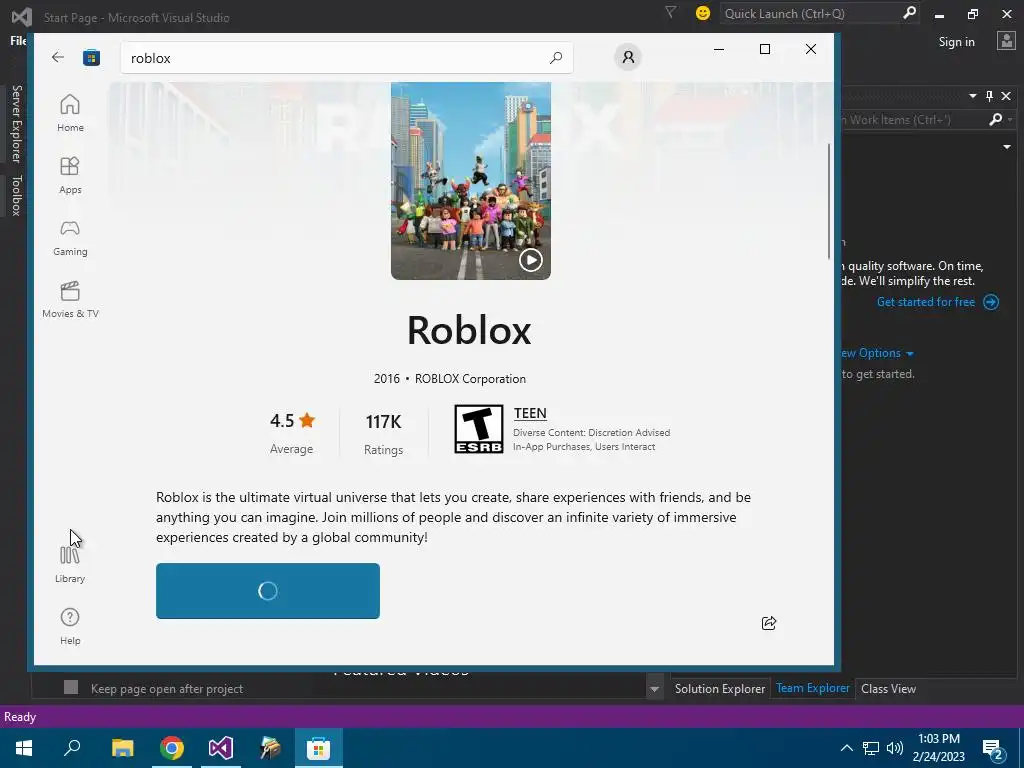This screenshot has height=768, width=1024.
Task: Click the Store search field containing roblox
Action: [x=347, y=57]
